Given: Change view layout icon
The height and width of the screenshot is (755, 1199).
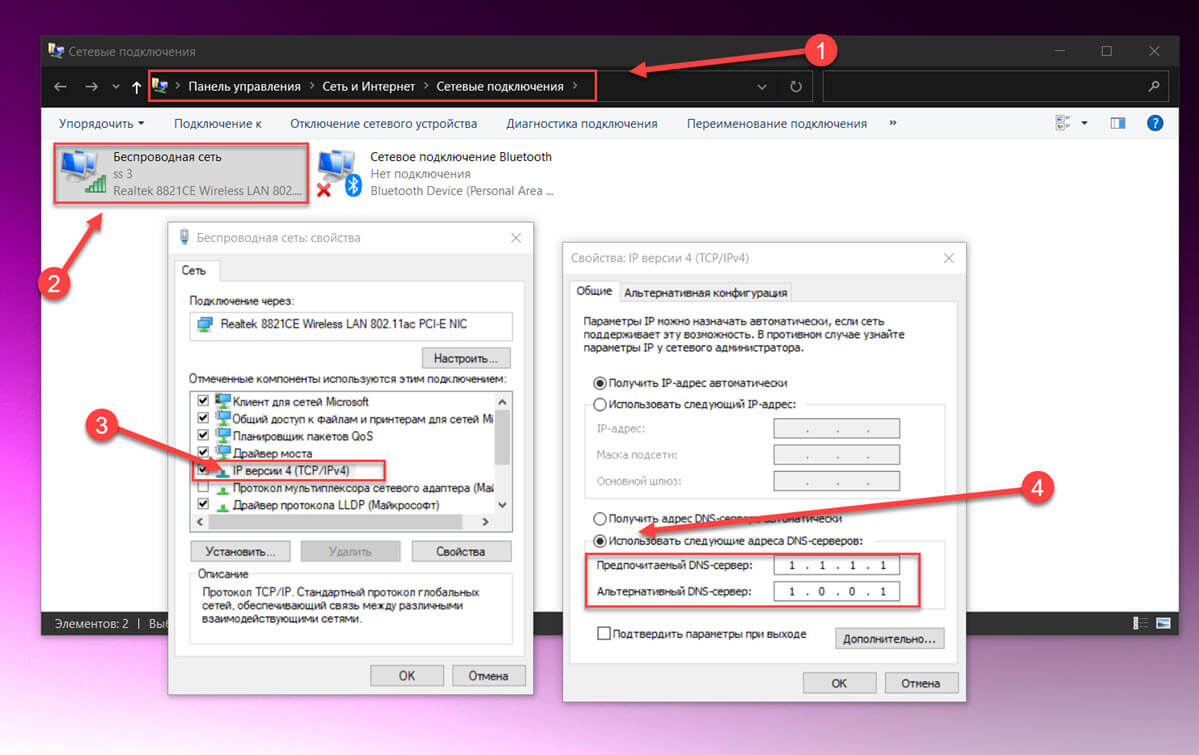Looking at the screenshot, I should coord(1062,123).
